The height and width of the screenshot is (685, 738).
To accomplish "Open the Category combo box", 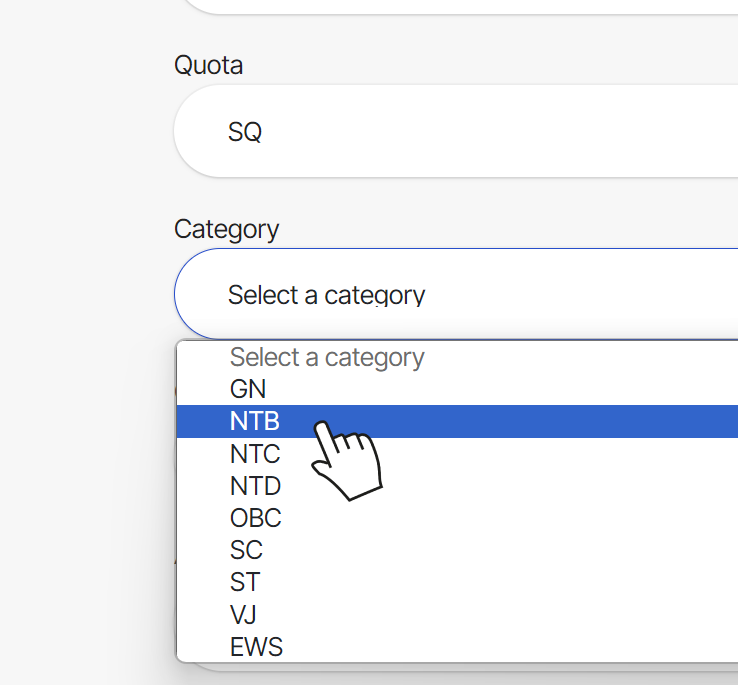I will coord(455,295).
